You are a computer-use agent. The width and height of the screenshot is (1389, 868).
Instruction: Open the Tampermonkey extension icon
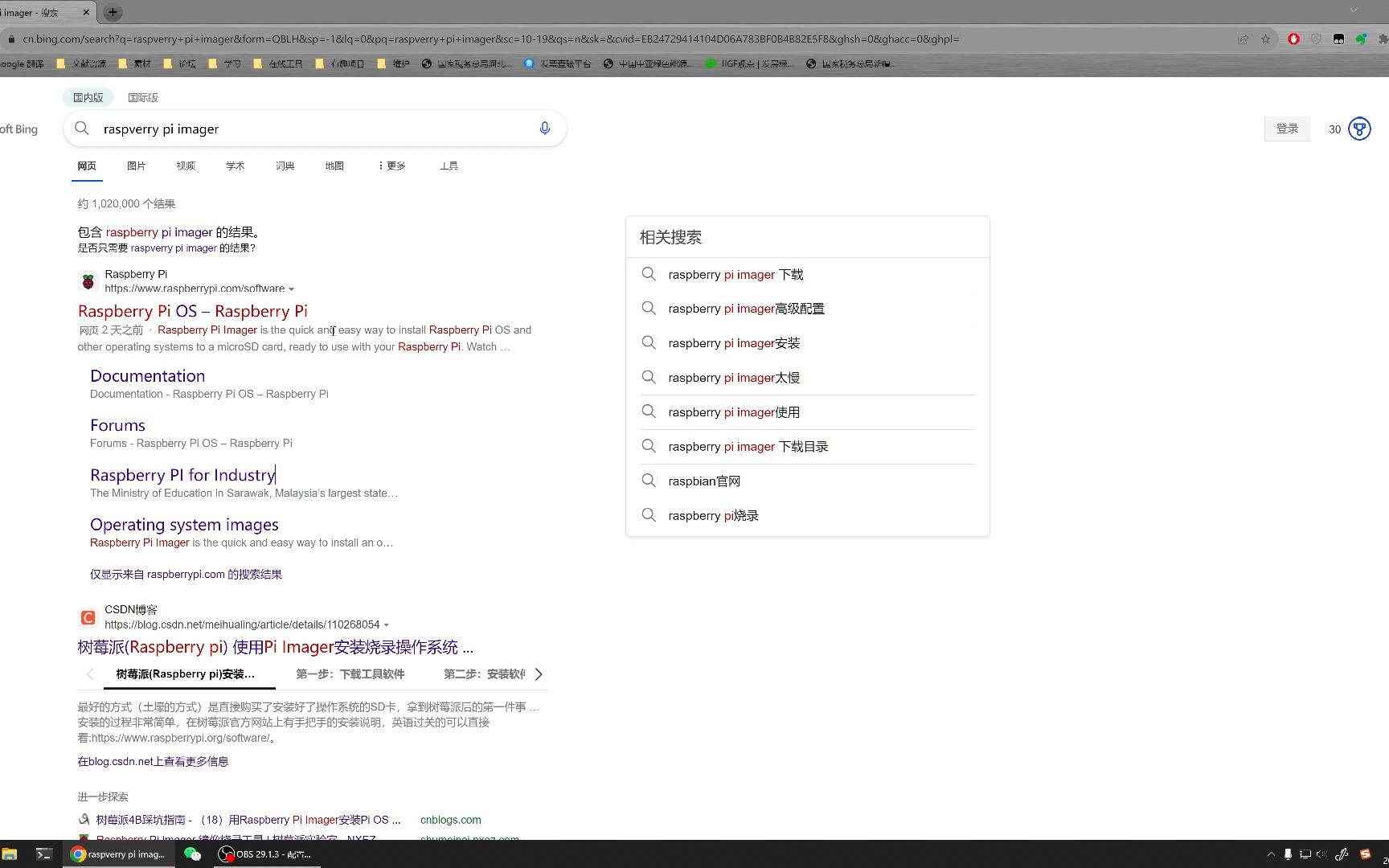[x=1338, y=39]
